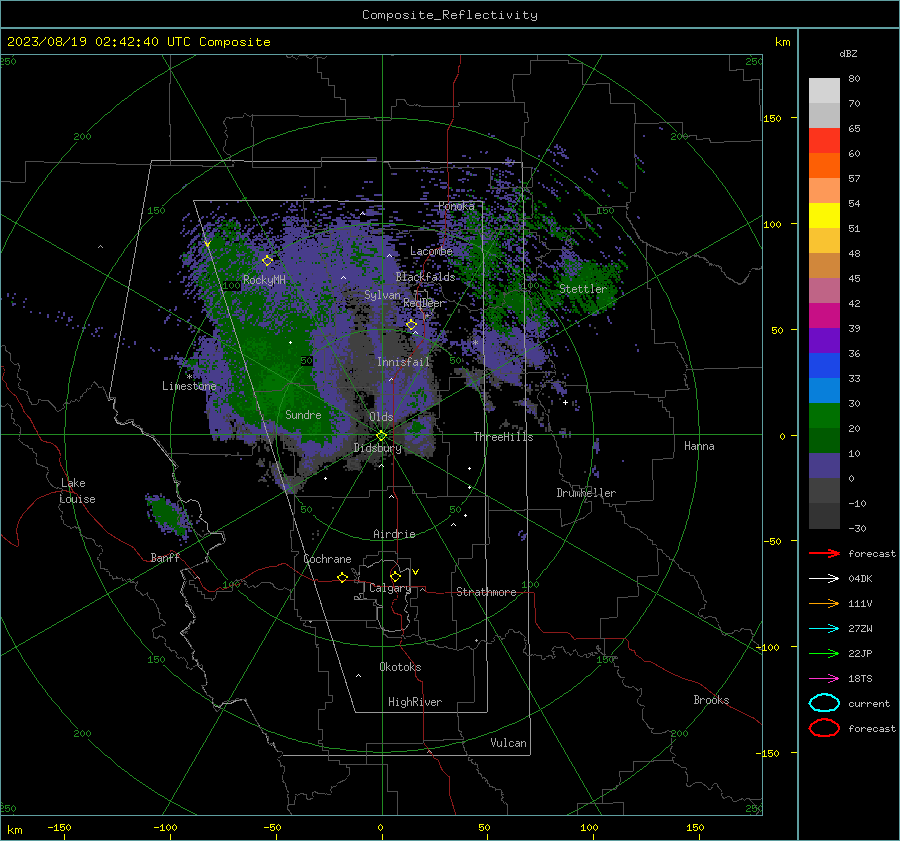
Task: Click the Vulcan map label
Action: click(508, 743)
